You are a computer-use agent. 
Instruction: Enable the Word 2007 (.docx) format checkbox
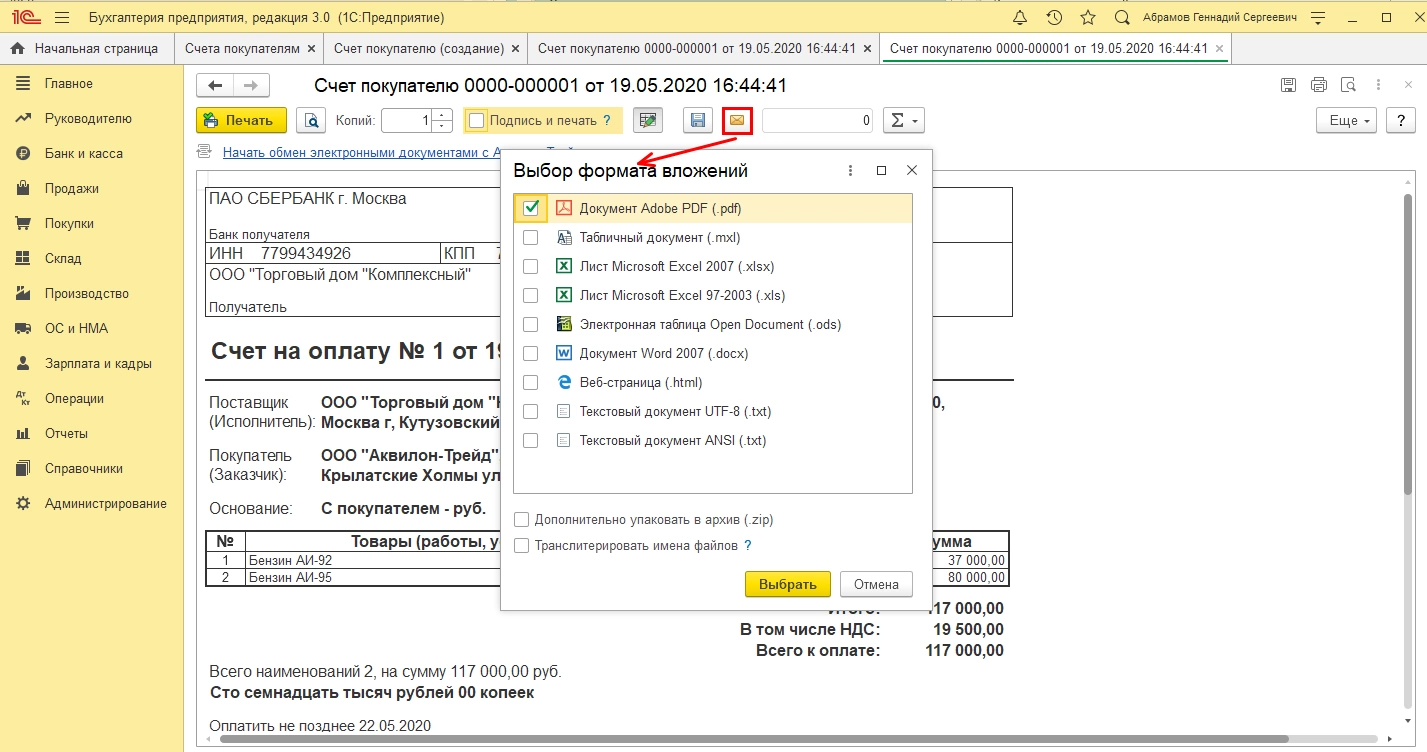pos(531,354)
